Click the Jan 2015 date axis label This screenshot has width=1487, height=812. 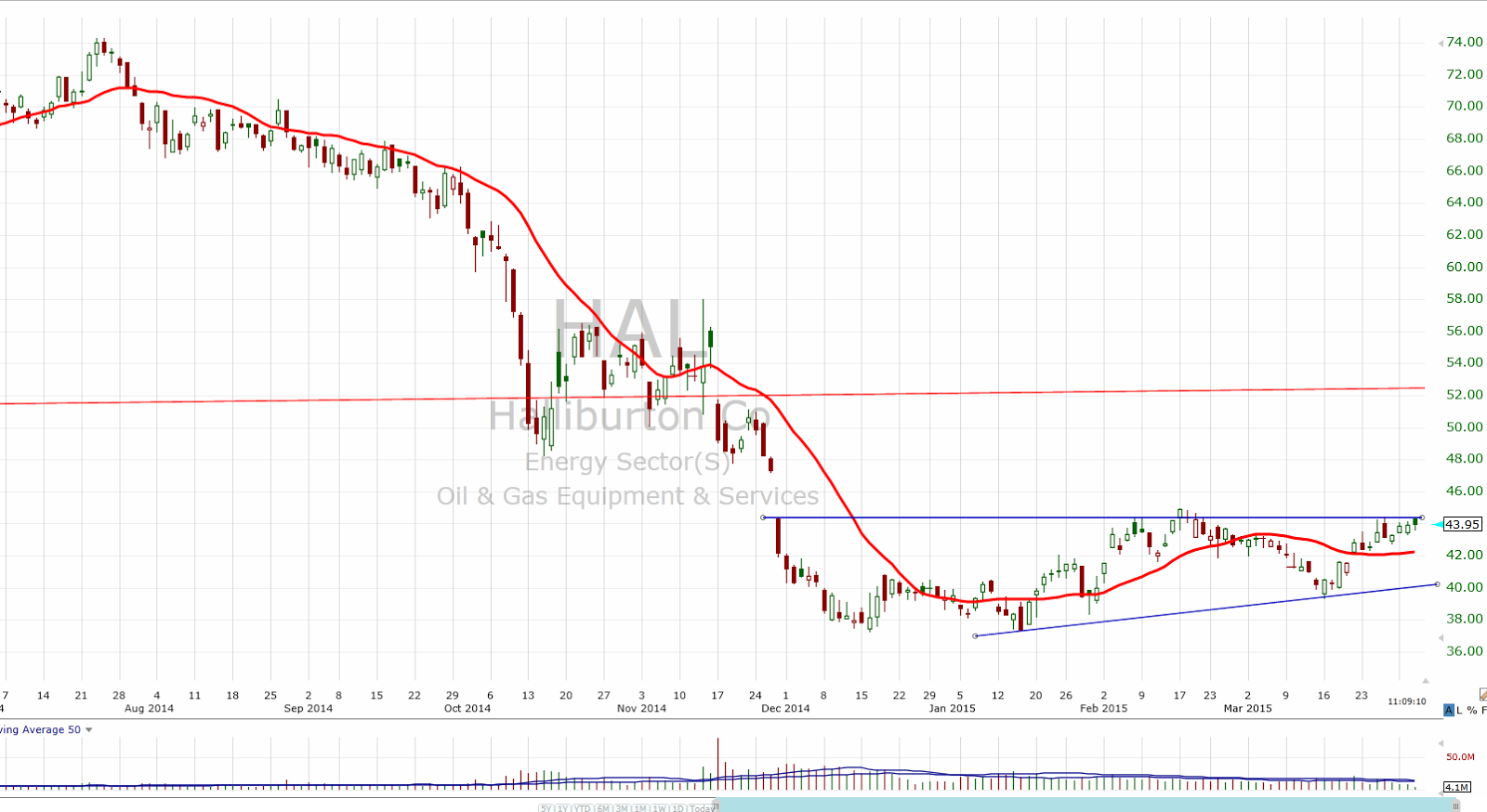click(x=952, y=708)
